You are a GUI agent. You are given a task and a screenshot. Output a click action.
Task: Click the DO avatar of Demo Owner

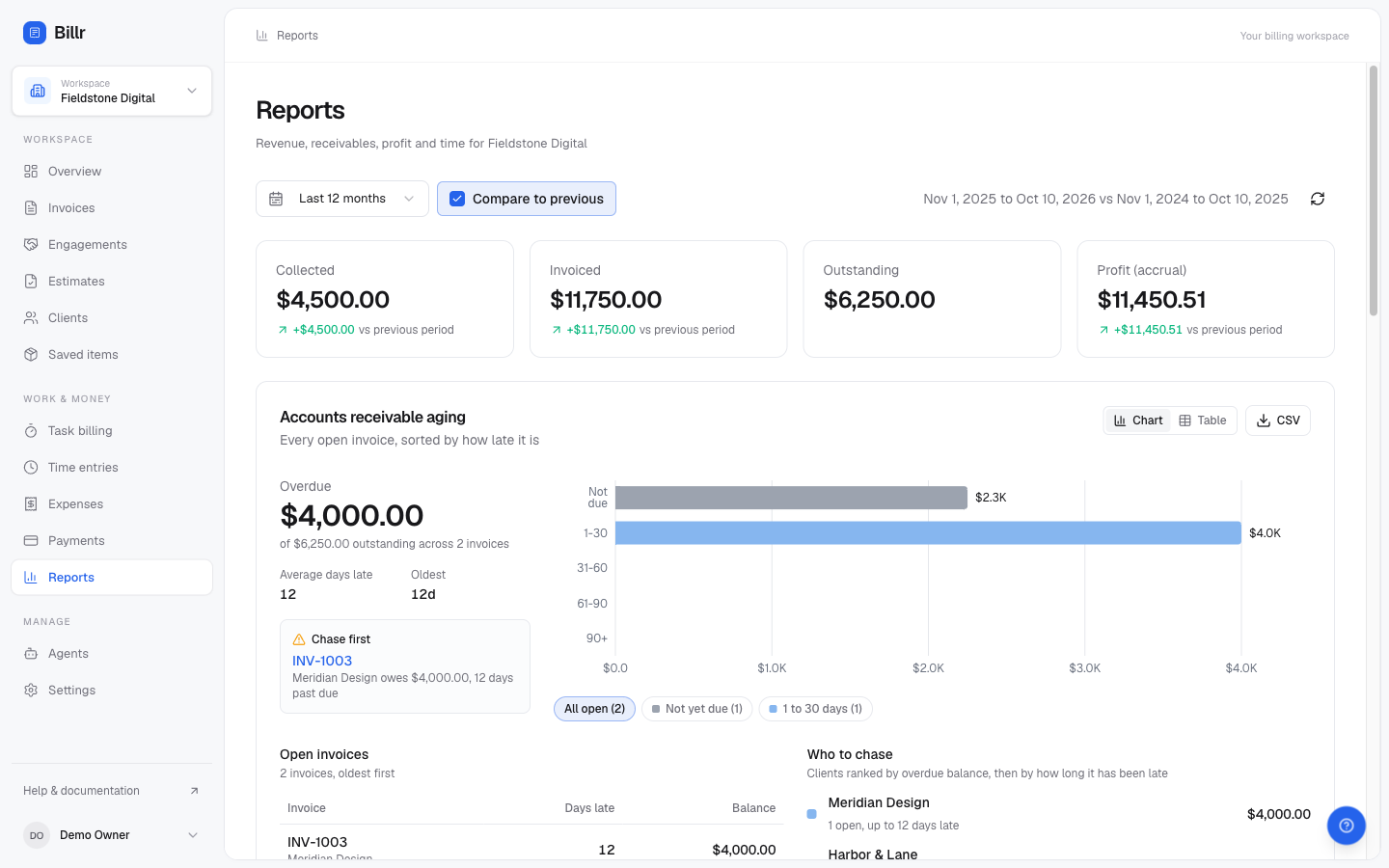point(37,835)
